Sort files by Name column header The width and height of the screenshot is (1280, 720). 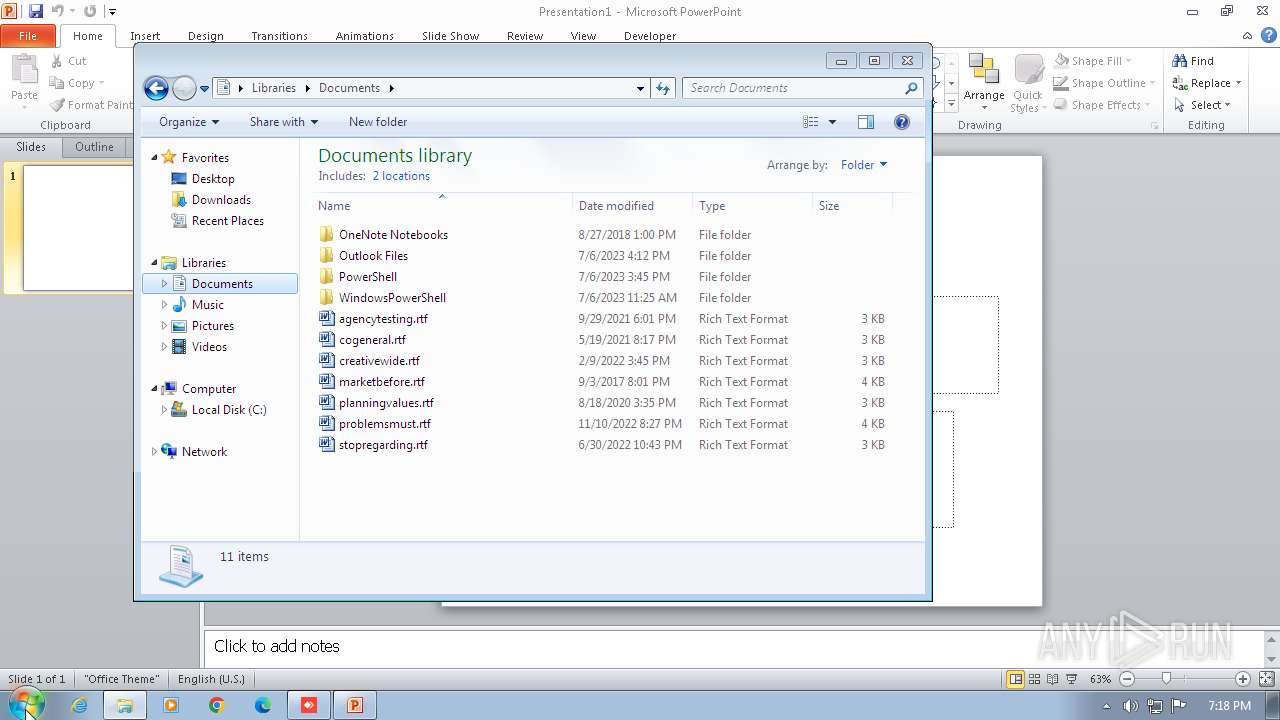tap(443, 206)
